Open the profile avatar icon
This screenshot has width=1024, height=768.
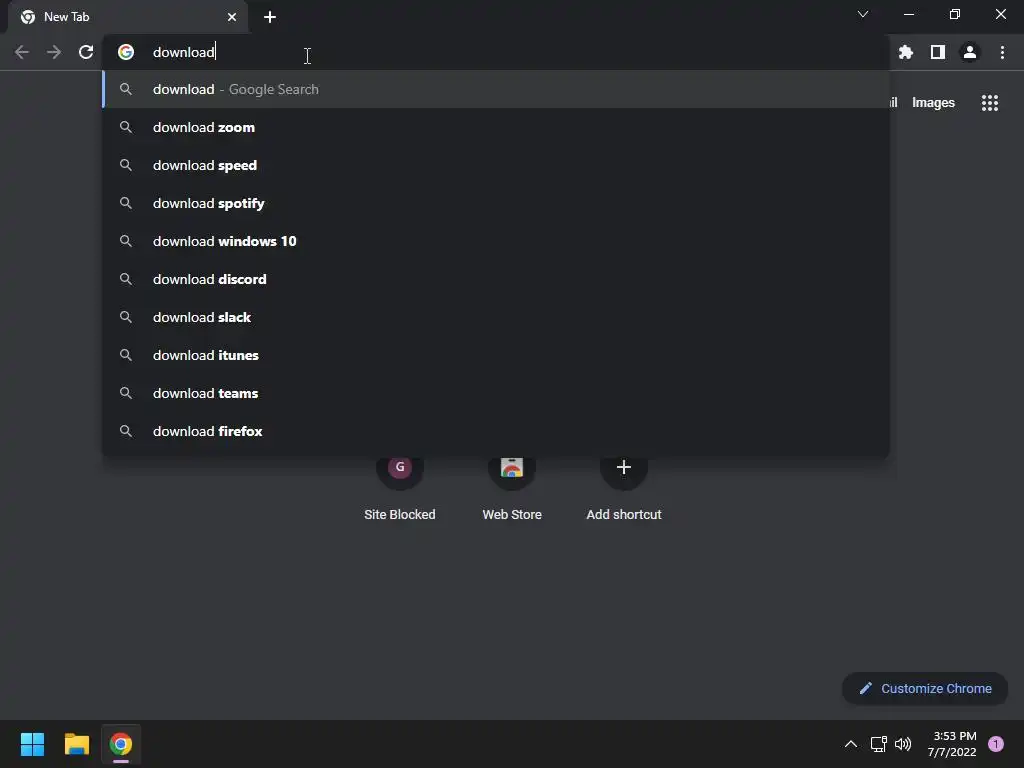(970, 52)
